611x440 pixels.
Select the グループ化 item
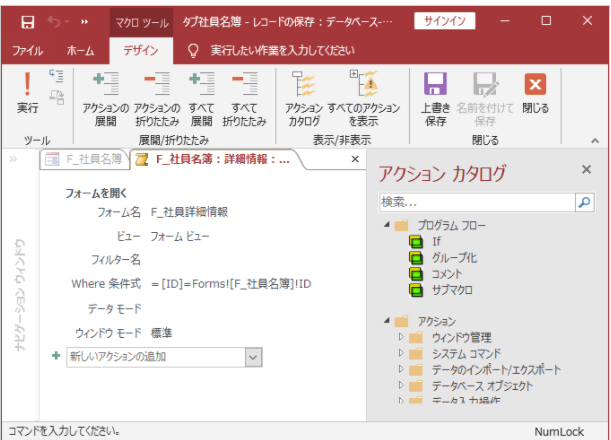tap(454, 258)
